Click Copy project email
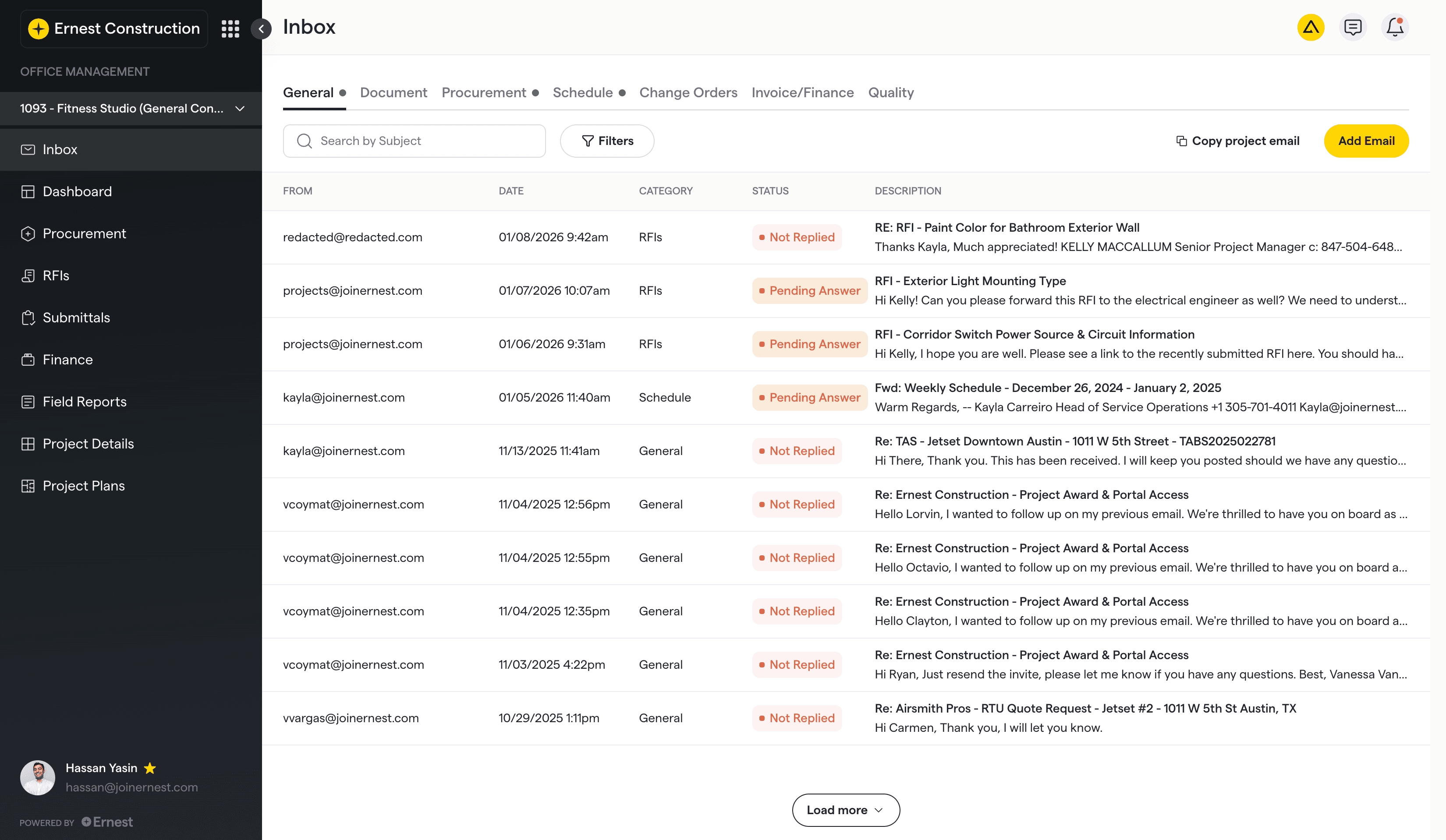 [x=1238, y=141]
